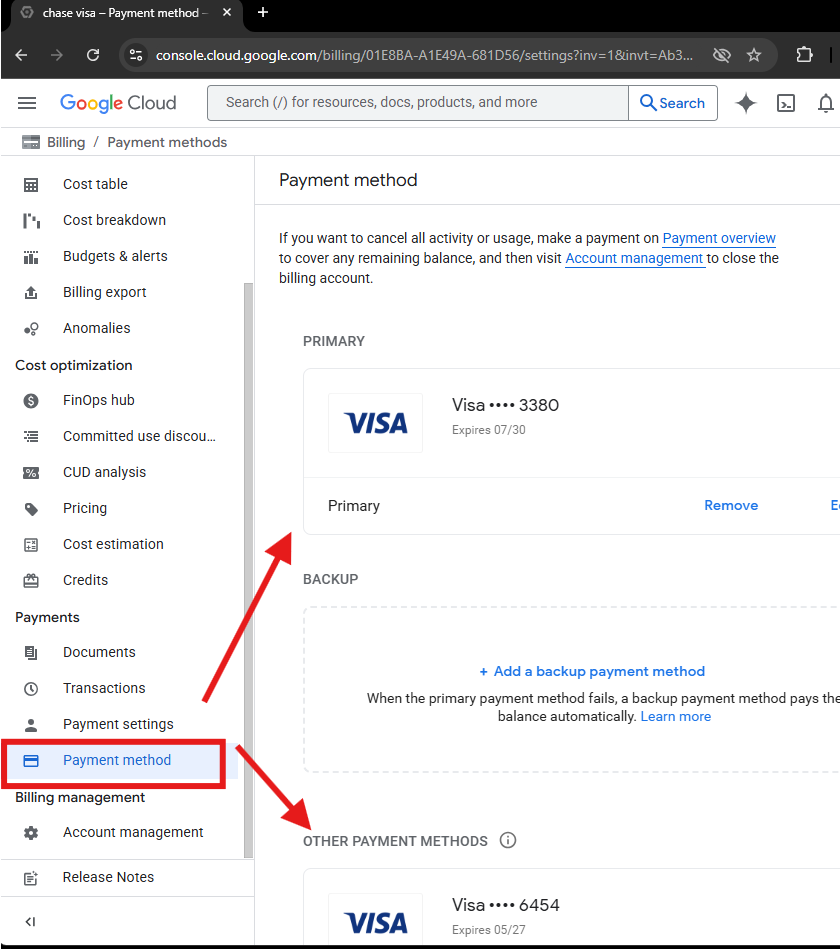
Task: Activate Cloud Shell terminal icon
Action: [786, 103]
